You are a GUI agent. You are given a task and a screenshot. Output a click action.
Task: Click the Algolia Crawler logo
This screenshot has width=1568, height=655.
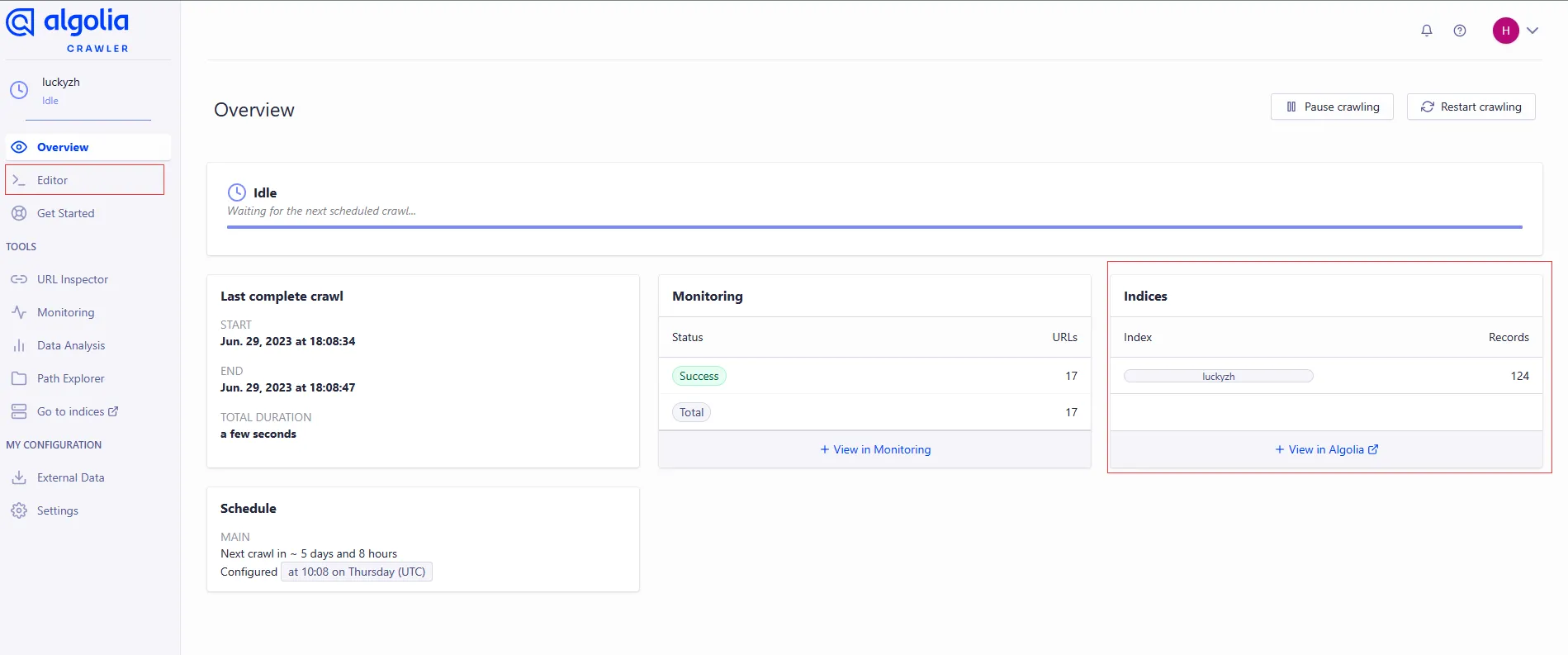point(68,30)
